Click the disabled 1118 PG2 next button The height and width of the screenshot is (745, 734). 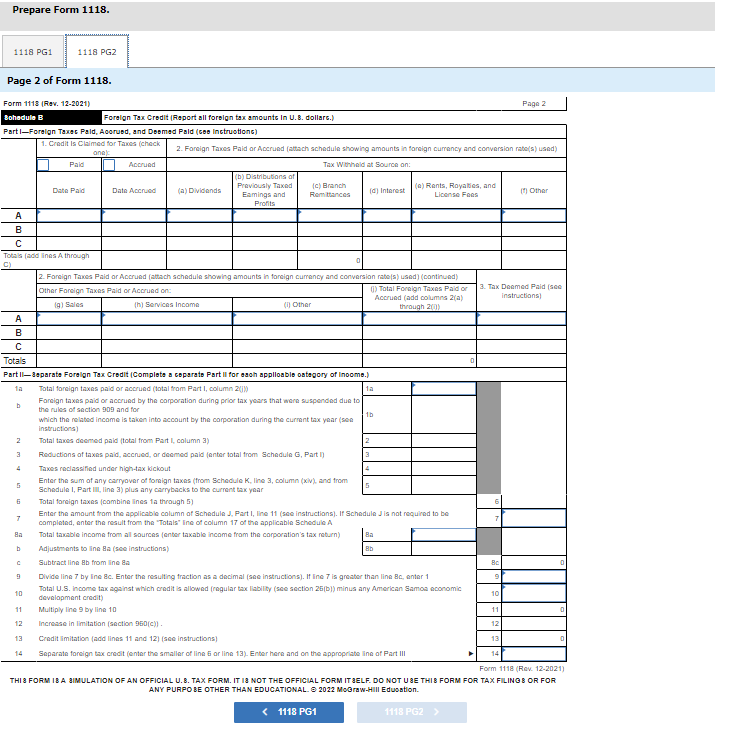pos(412,712)
